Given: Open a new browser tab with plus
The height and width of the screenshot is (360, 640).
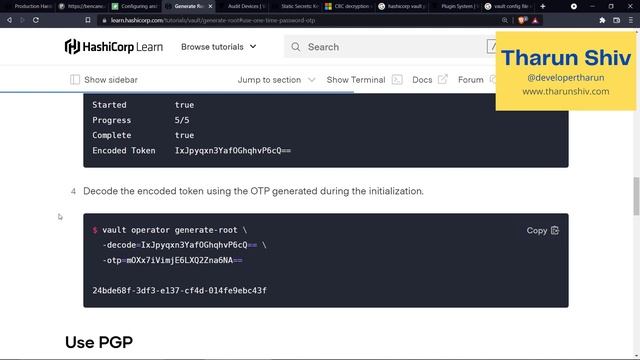Looking at the screenshot, I should pyautogui.click(x=542, y=6).
